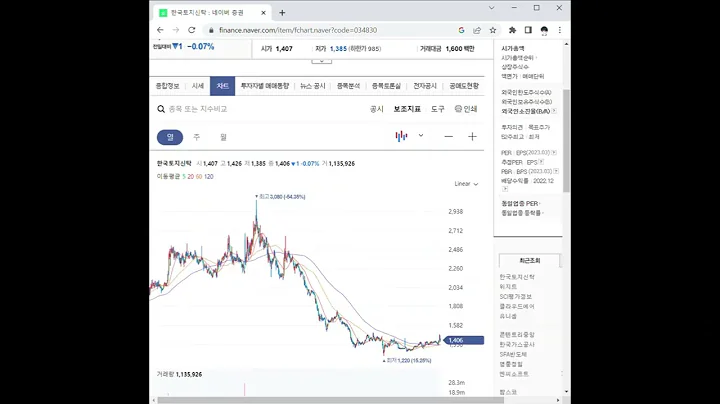Reload the Naver finance page

(x=191, y=30)
